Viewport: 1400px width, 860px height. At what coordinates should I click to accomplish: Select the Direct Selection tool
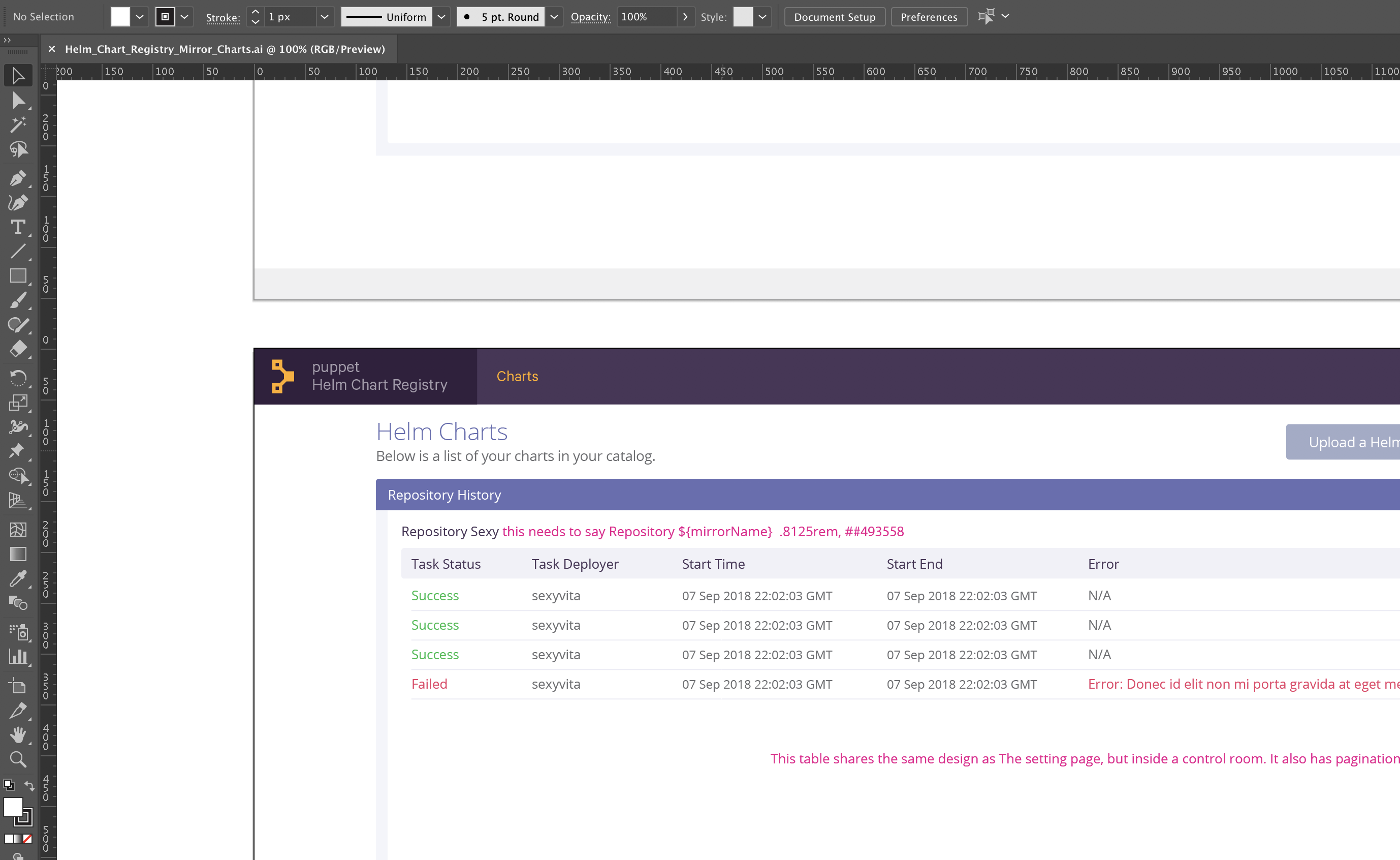[19, 101]
